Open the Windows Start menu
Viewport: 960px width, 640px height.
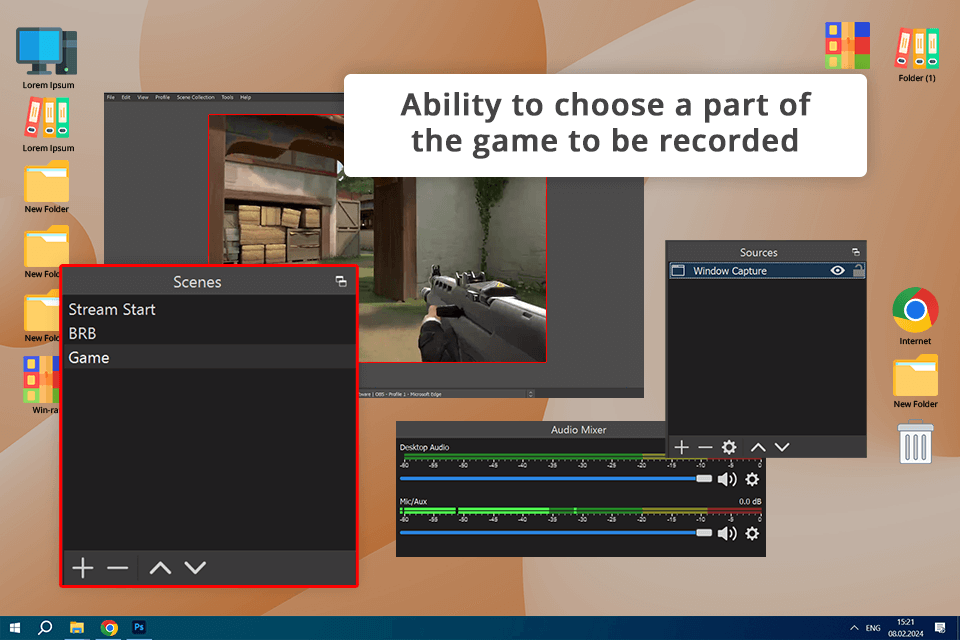[x=15, y=628]
